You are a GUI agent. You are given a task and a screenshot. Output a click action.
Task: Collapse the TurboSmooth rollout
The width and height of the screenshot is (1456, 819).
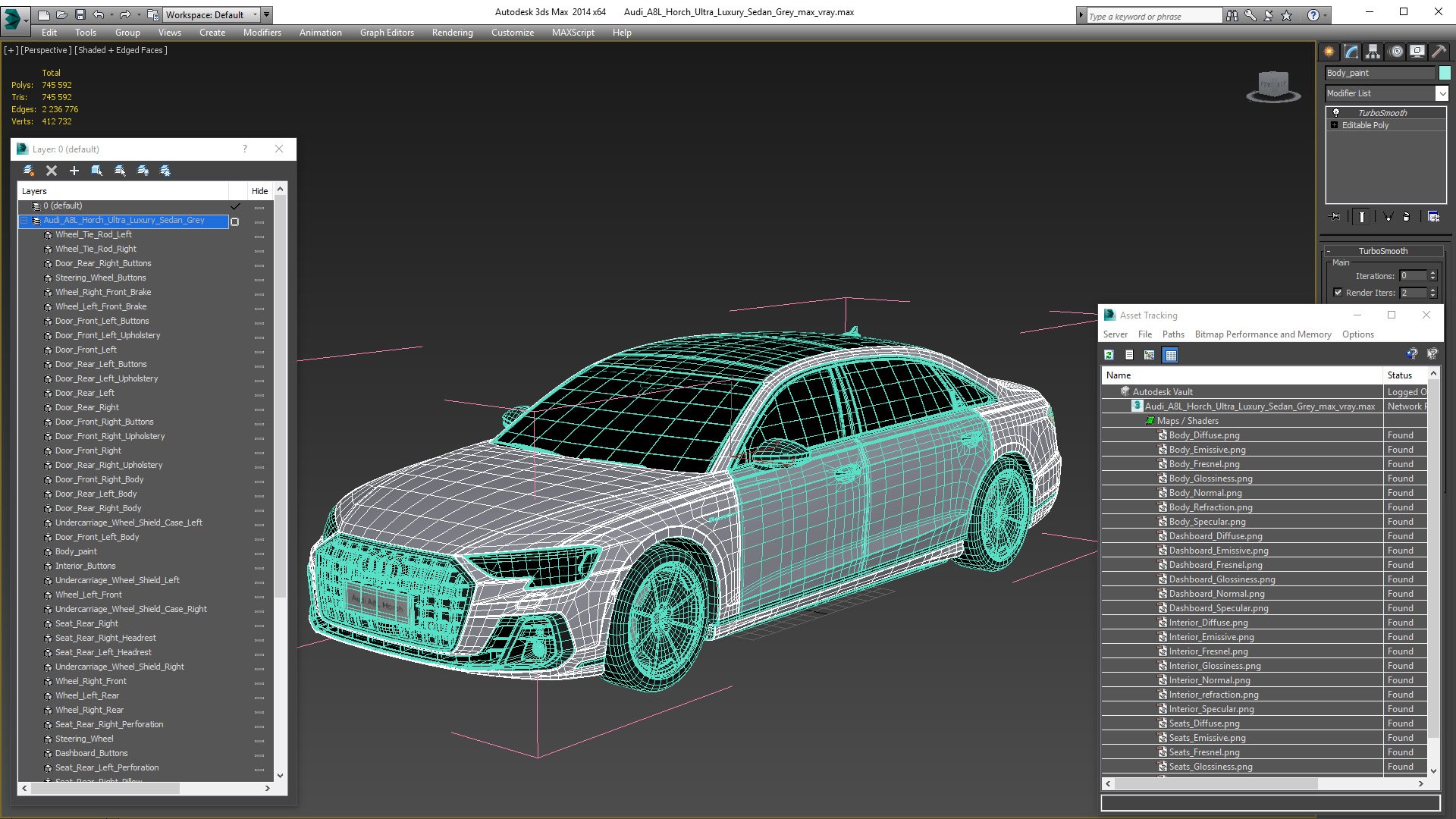click(1329, 251)
